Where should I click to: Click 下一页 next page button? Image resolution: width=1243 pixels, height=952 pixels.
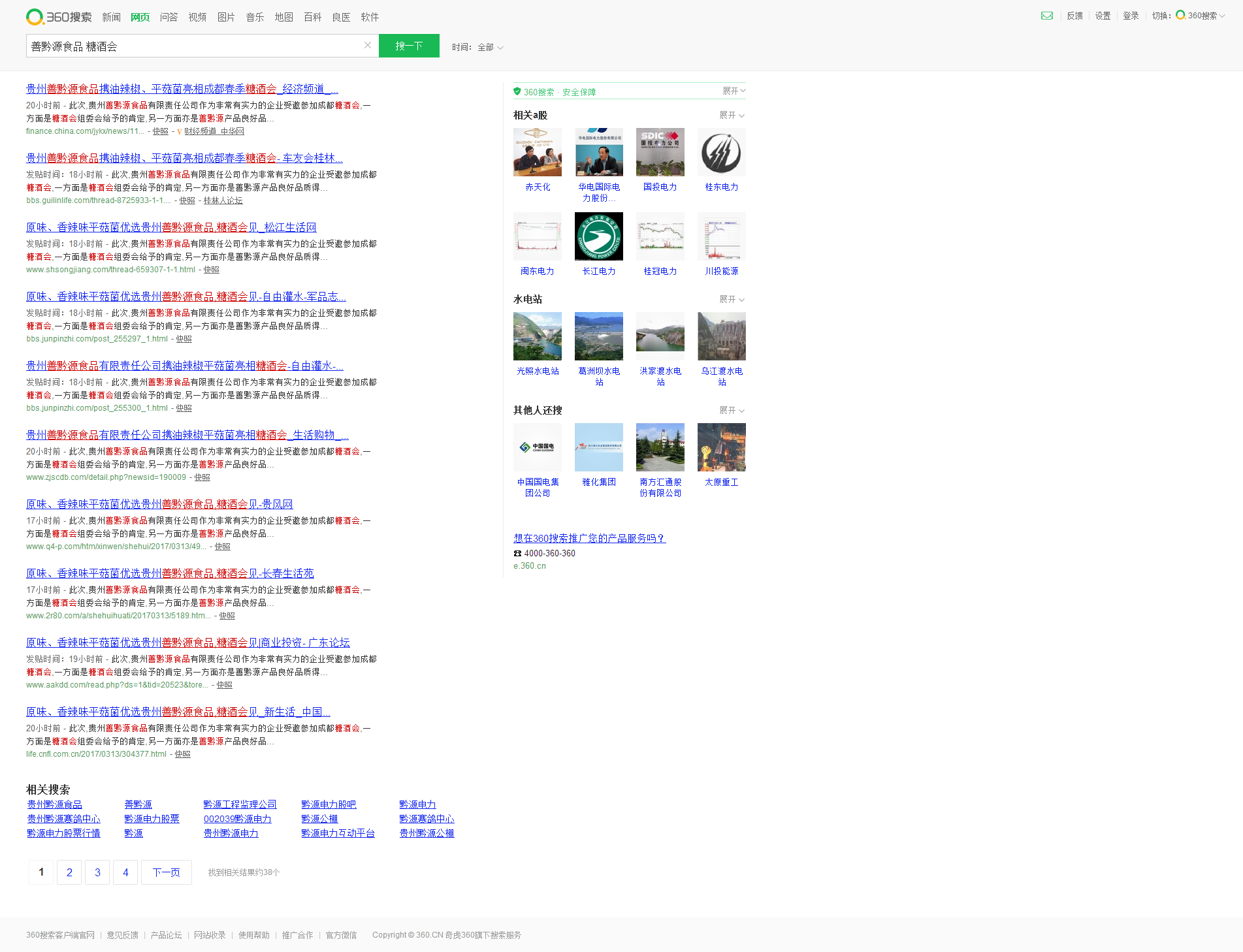[167, 872]
